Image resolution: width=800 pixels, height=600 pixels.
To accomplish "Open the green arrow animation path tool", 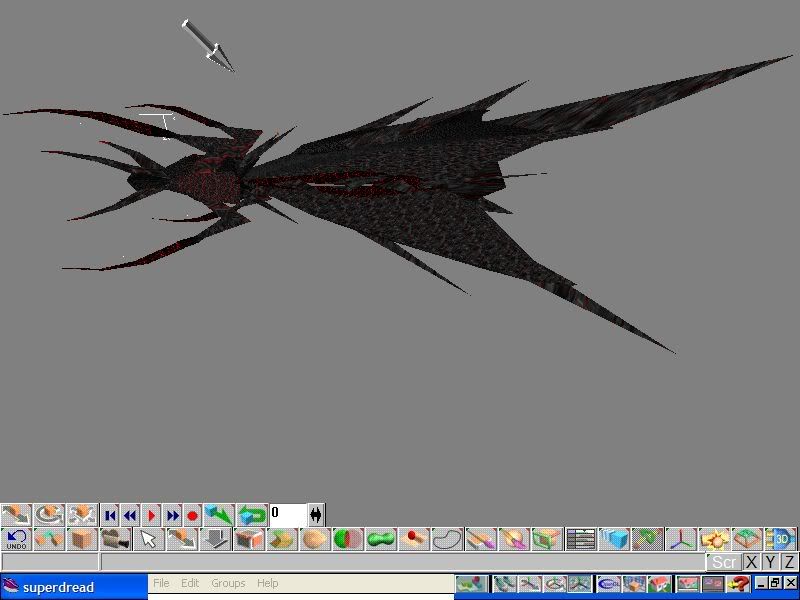I will [219, 515].
